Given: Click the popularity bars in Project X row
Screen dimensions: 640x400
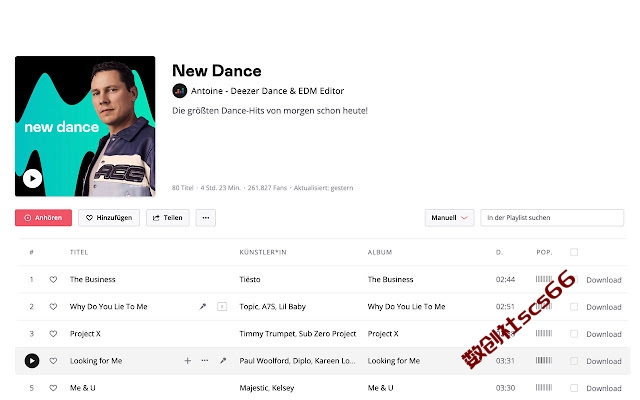Looking at the screenshot, I should point(544,333).
